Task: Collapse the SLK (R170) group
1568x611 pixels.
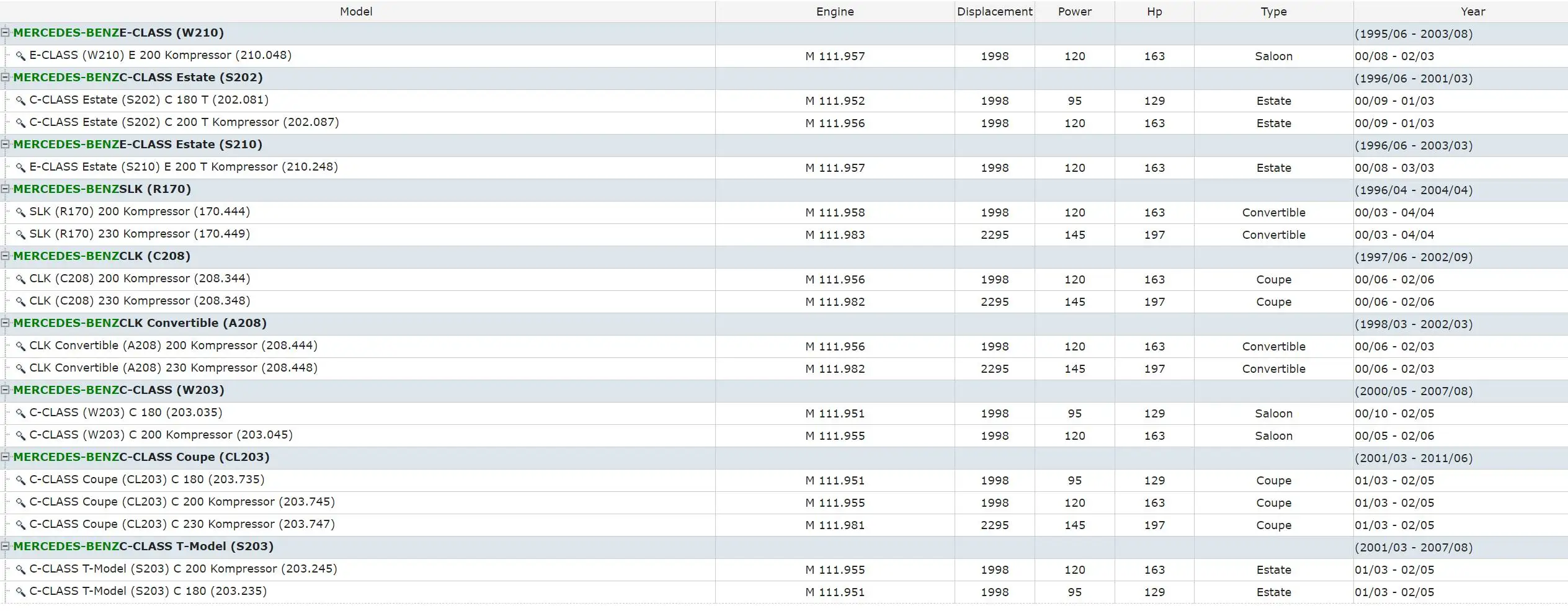Action: click(5, 189)
